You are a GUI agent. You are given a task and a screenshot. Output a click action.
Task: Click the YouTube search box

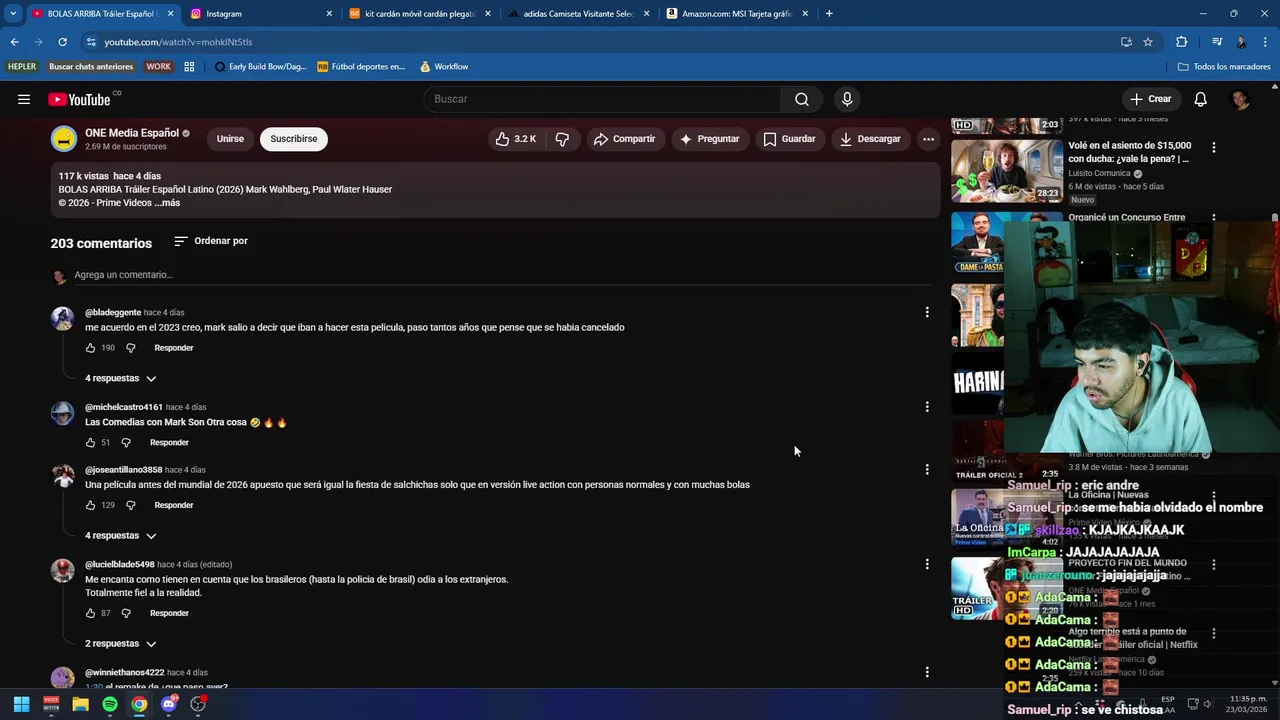[x=602, y=99]
